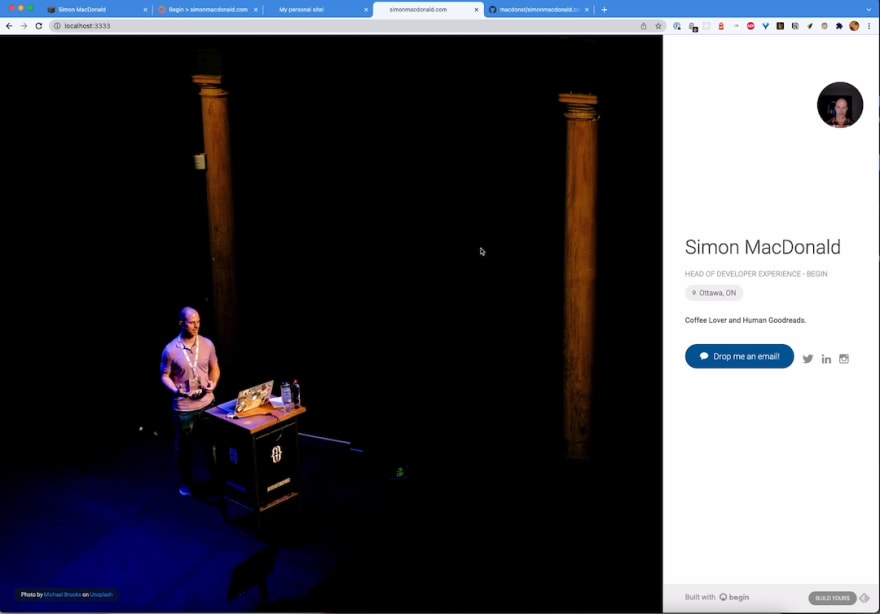Open the orange extension icon in toolbar
This screenshot has width=880, height=614.
[721, 26]
